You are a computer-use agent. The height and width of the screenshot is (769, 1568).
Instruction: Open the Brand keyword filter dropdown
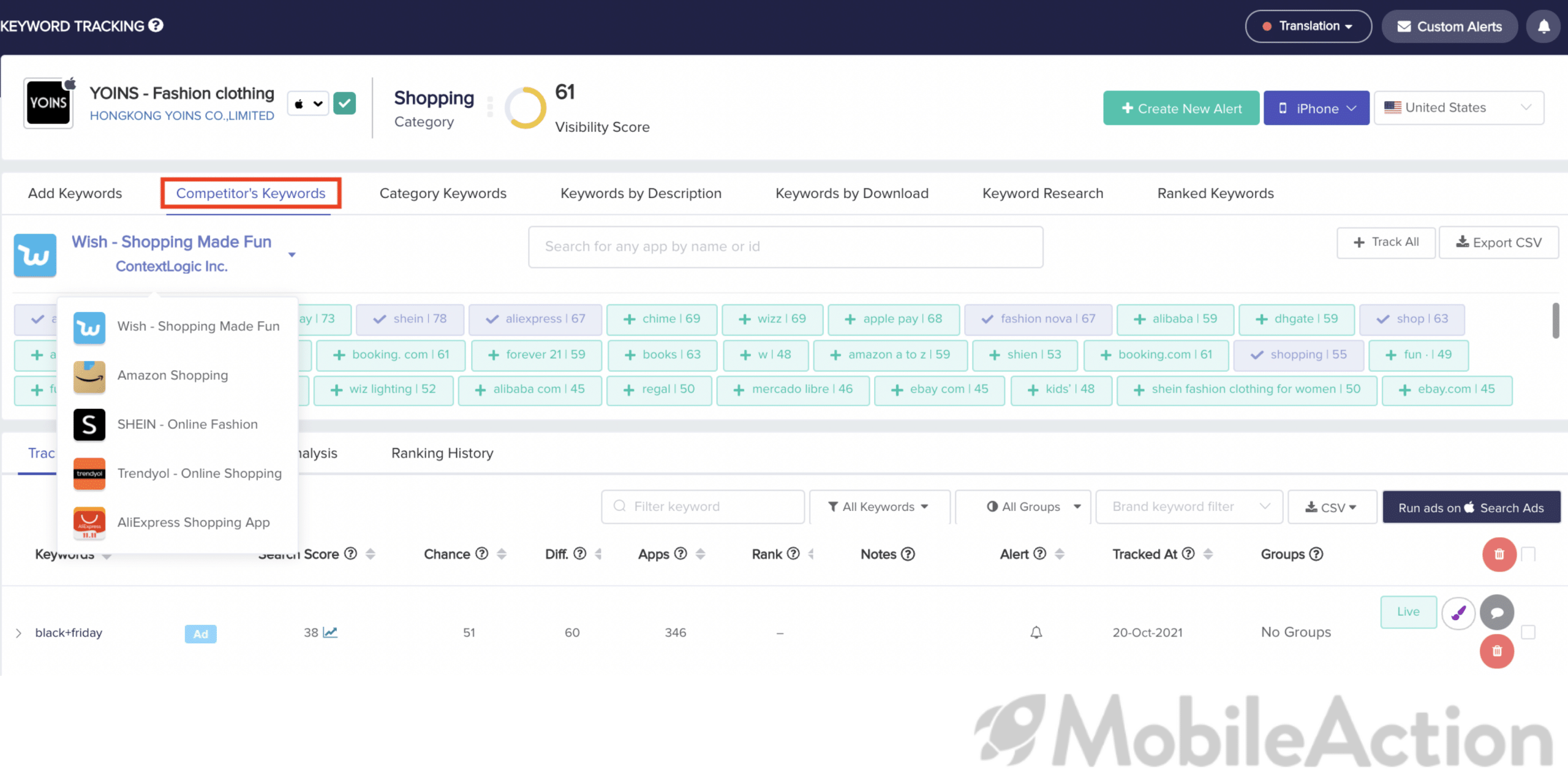1188,507
